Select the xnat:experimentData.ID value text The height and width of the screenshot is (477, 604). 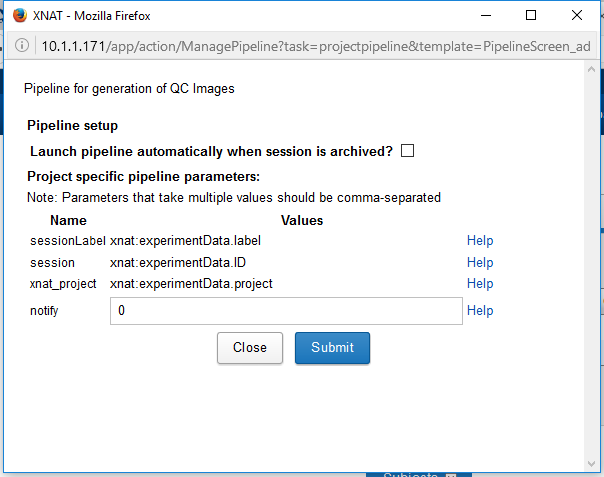[x=177, y=262]
